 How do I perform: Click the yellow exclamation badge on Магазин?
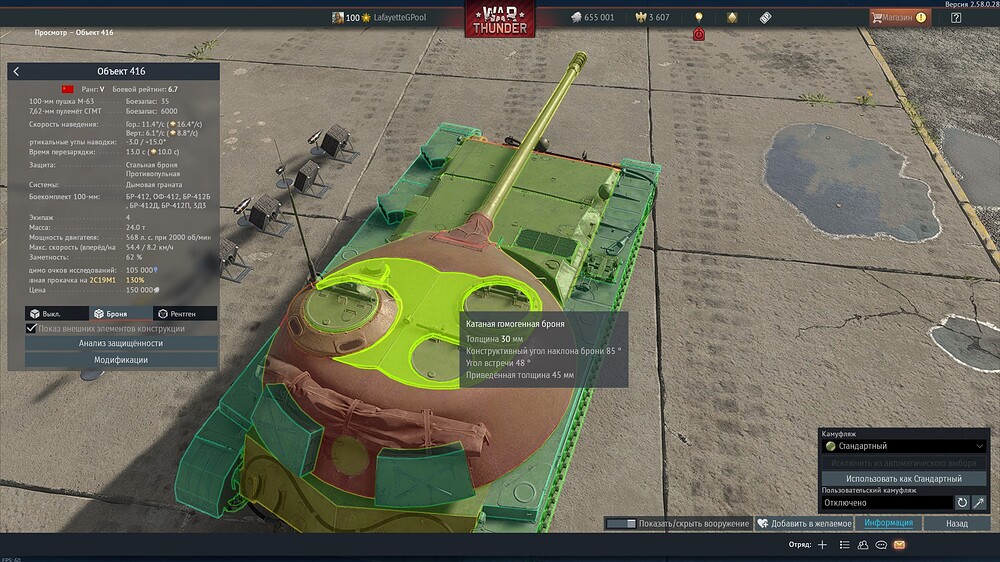(921, 17)
